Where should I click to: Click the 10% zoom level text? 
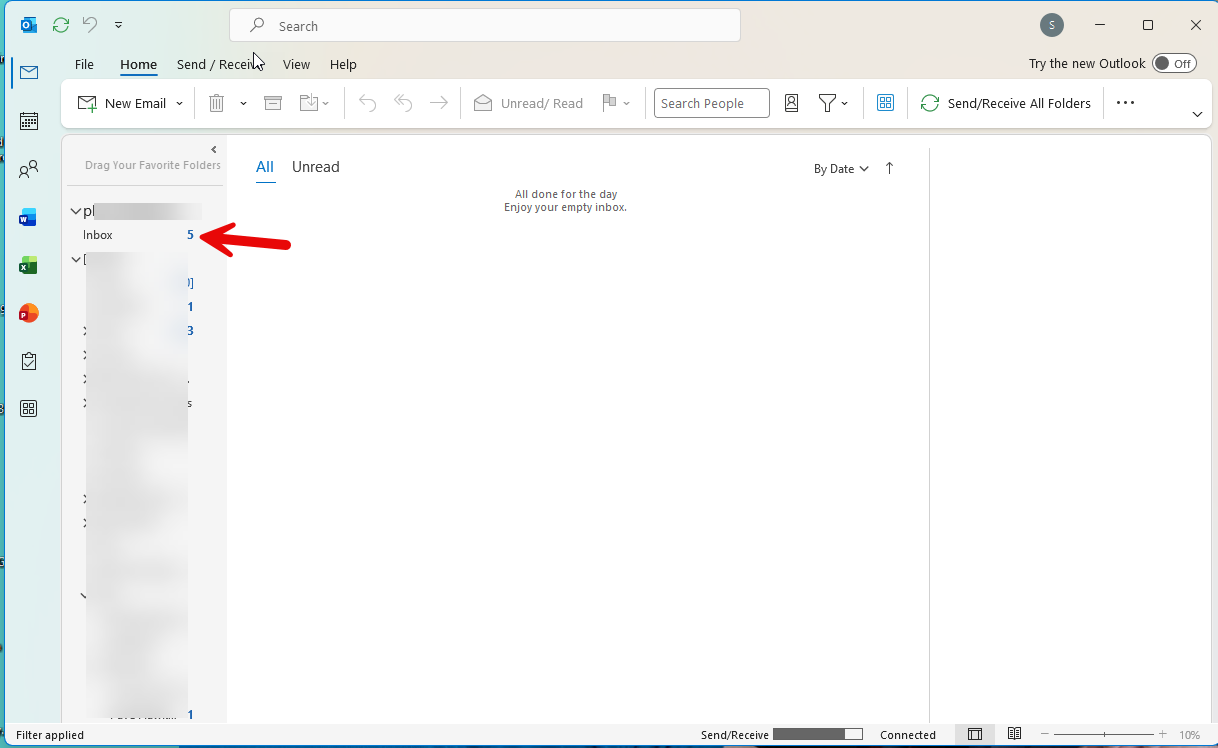(1189, 735)
